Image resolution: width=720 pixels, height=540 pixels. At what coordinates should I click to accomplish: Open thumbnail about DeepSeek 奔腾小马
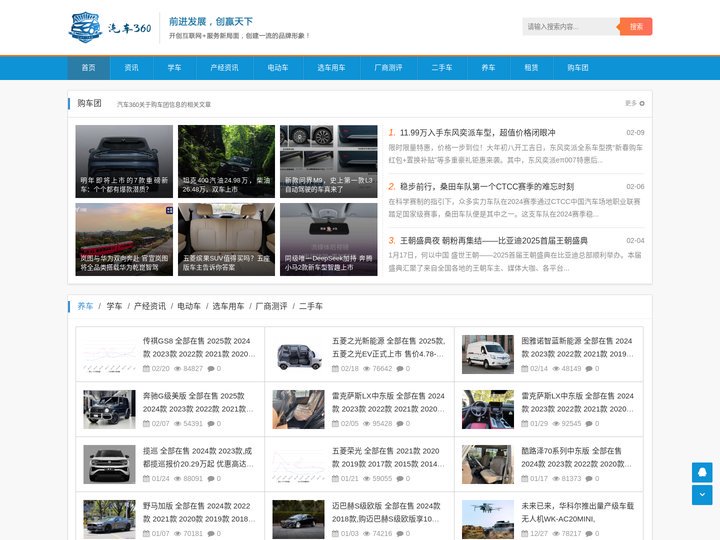click(329, 239)
